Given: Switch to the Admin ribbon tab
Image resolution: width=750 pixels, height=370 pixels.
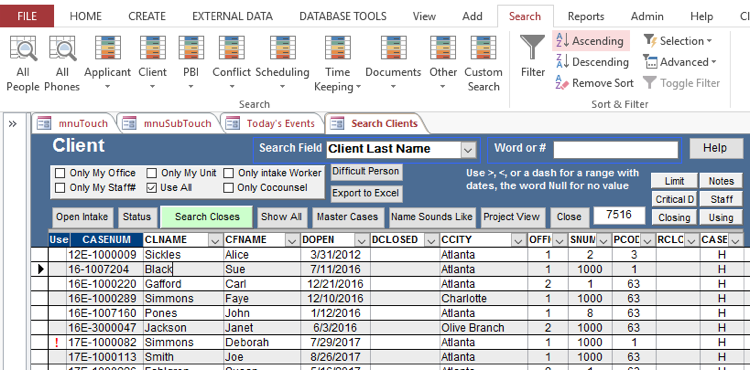Looking at the screenshot, I should pyautogui.click(x=647, y=16).
